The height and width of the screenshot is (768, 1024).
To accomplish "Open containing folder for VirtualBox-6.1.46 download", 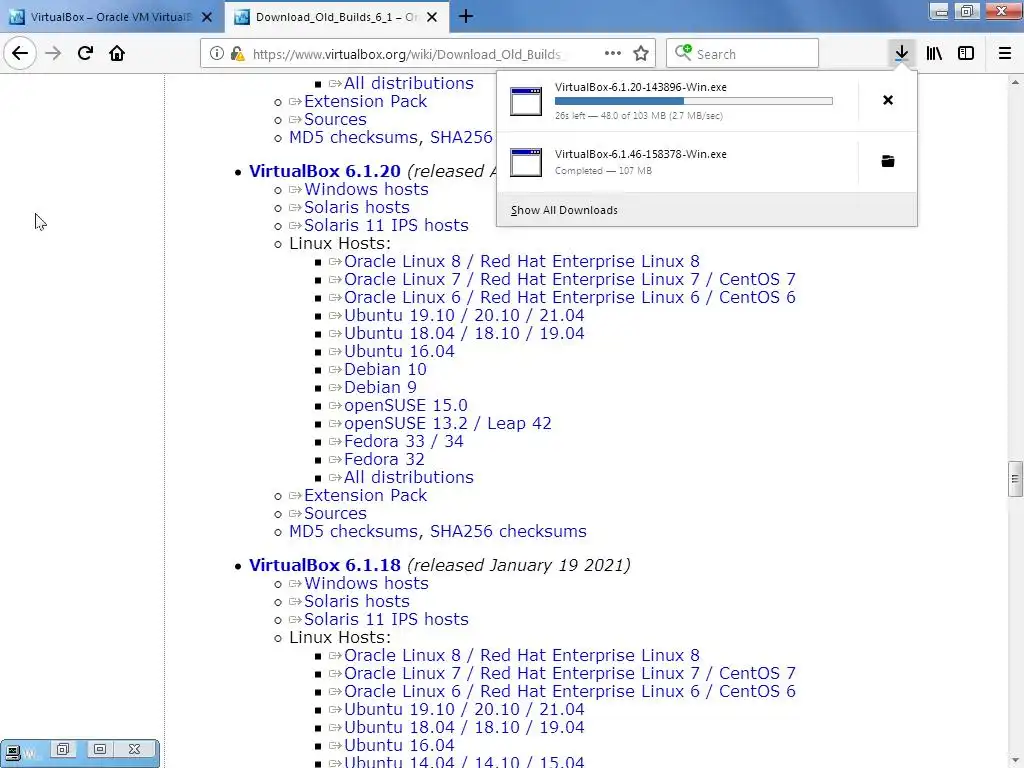I will pos(888,161).
